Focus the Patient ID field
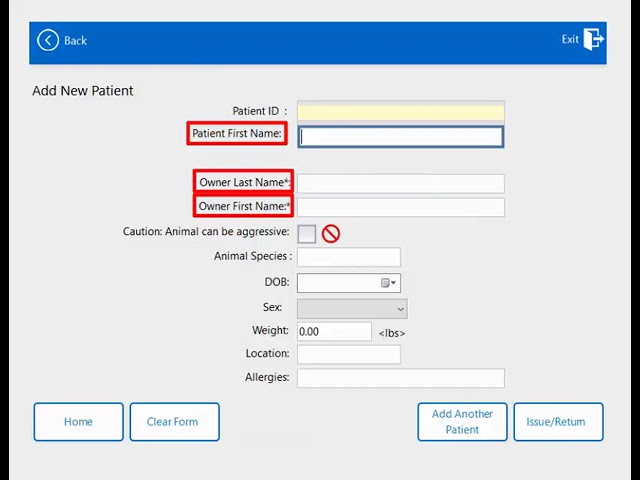The width and height of the screenshot is (640, 480). point(401,112)
